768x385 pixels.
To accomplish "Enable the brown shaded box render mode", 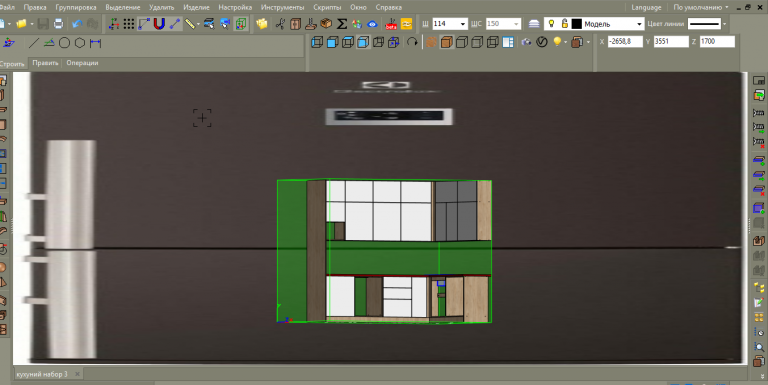I will pyautogui.click(x=446, y=42).
